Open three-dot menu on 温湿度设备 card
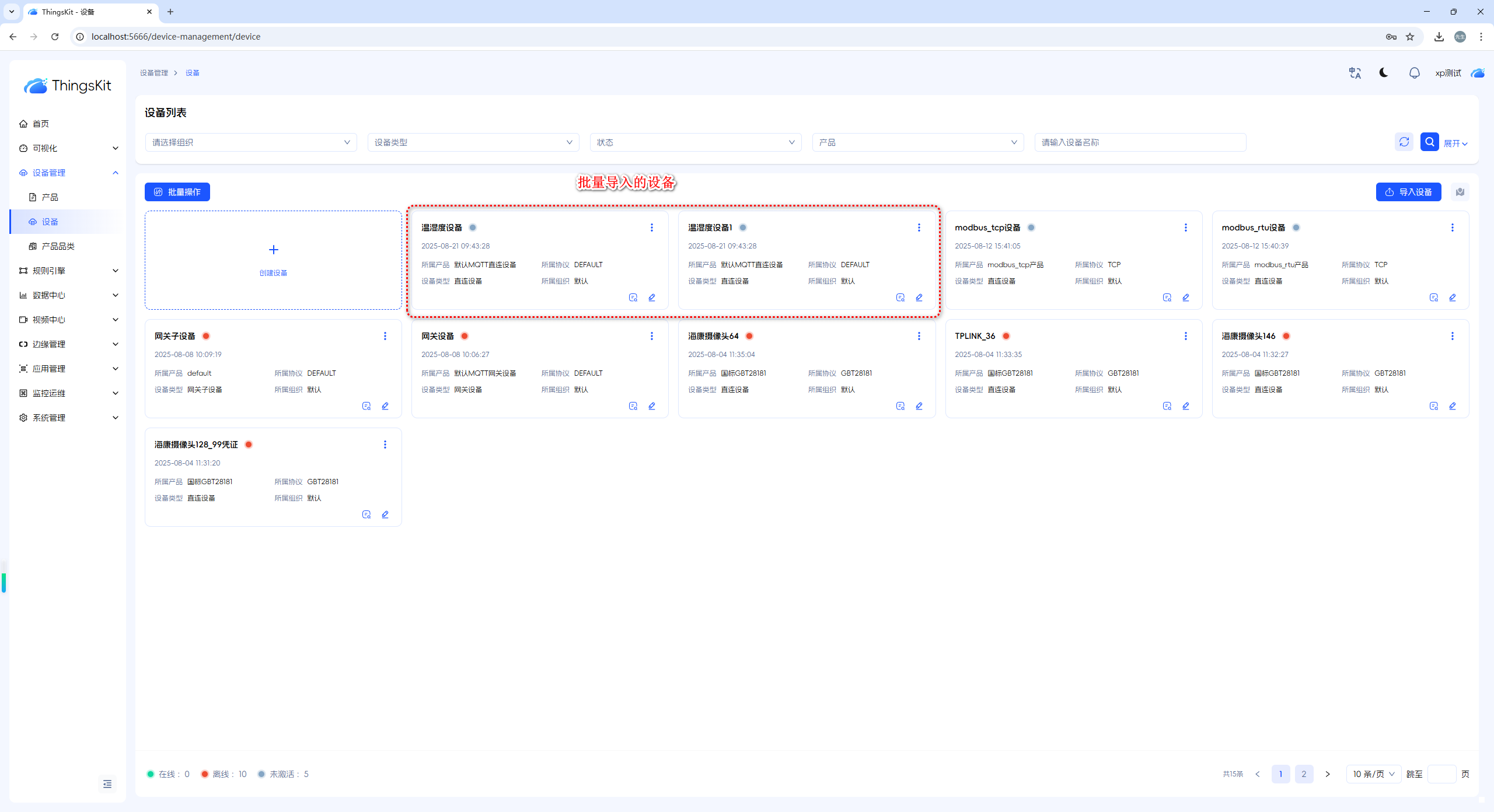 click(652, 228)
